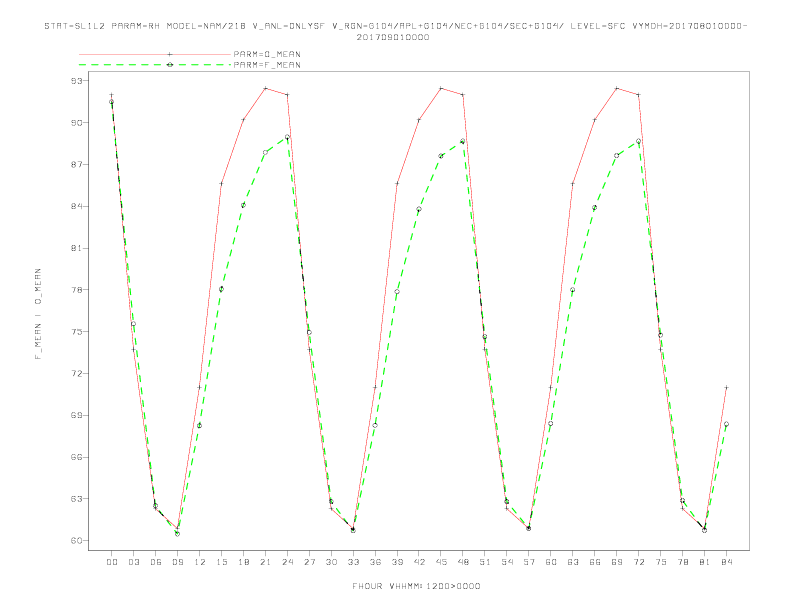Click the O_MEAN plus marker at hour 21
792x612 pixels.
tap(265, 88)
